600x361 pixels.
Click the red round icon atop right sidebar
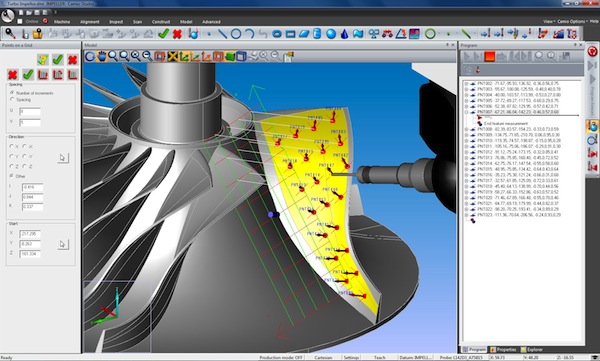tap(592, 51)
